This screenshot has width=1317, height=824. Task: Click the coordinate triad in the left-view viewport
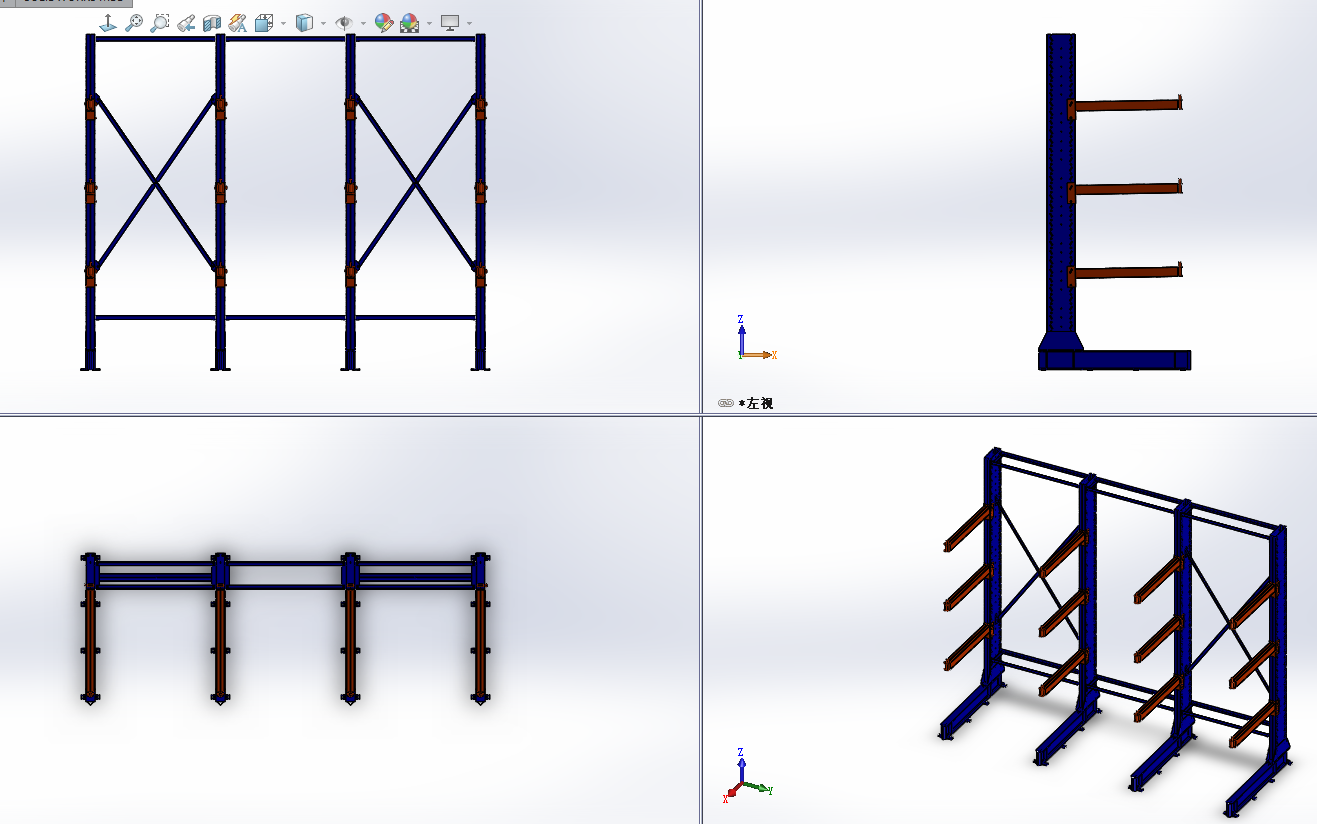tap(756, 338)
